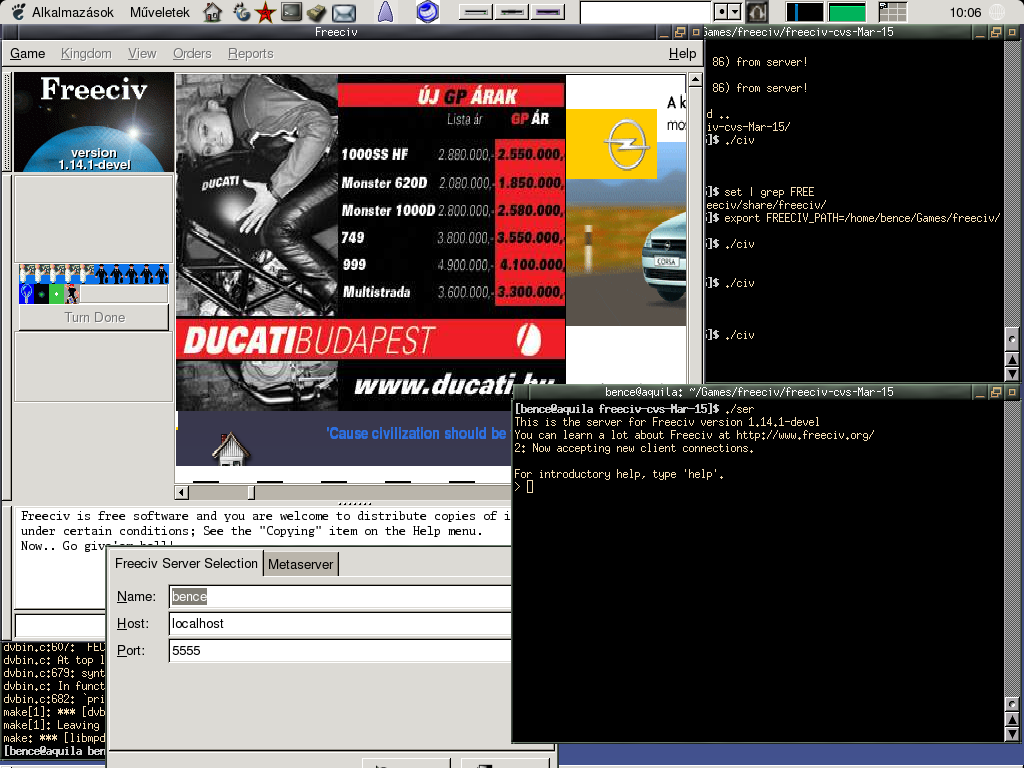Click the leftmost scientist tax rate icon
Screen dimensions: 1024x768
click(27, 274)
